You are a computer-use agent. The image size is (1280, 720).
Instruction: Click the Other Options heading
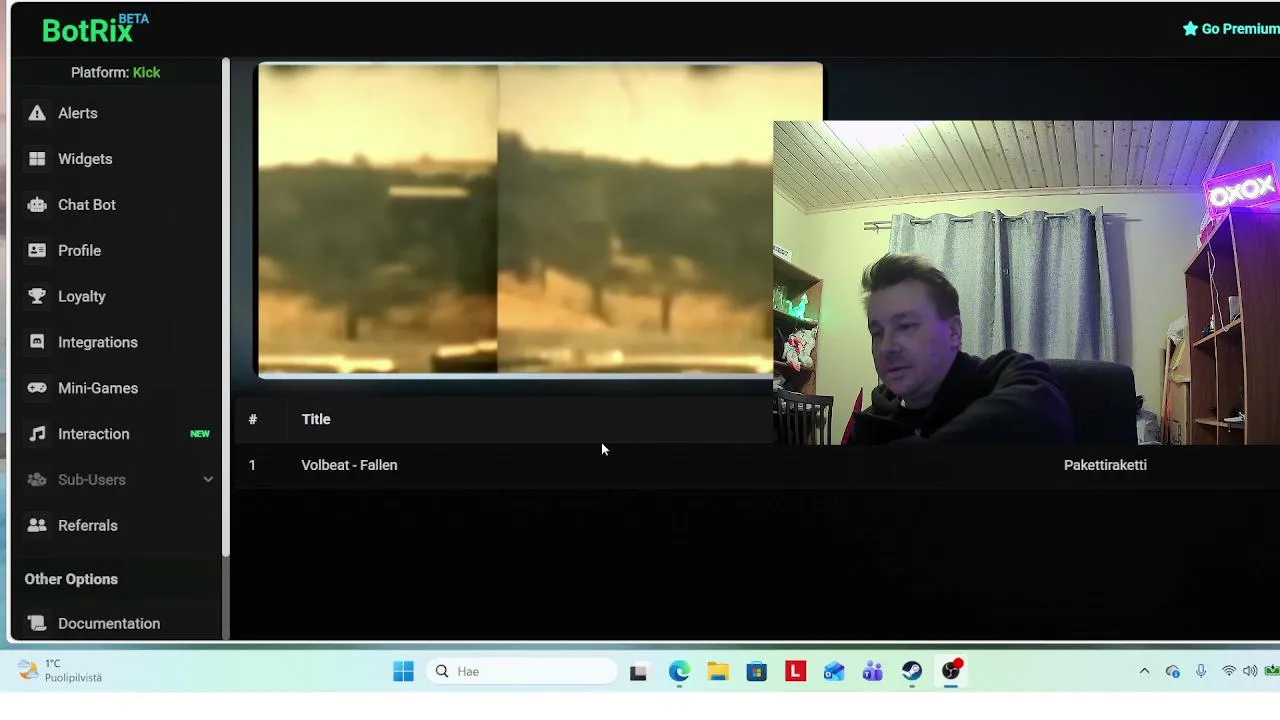pos(71,579)
